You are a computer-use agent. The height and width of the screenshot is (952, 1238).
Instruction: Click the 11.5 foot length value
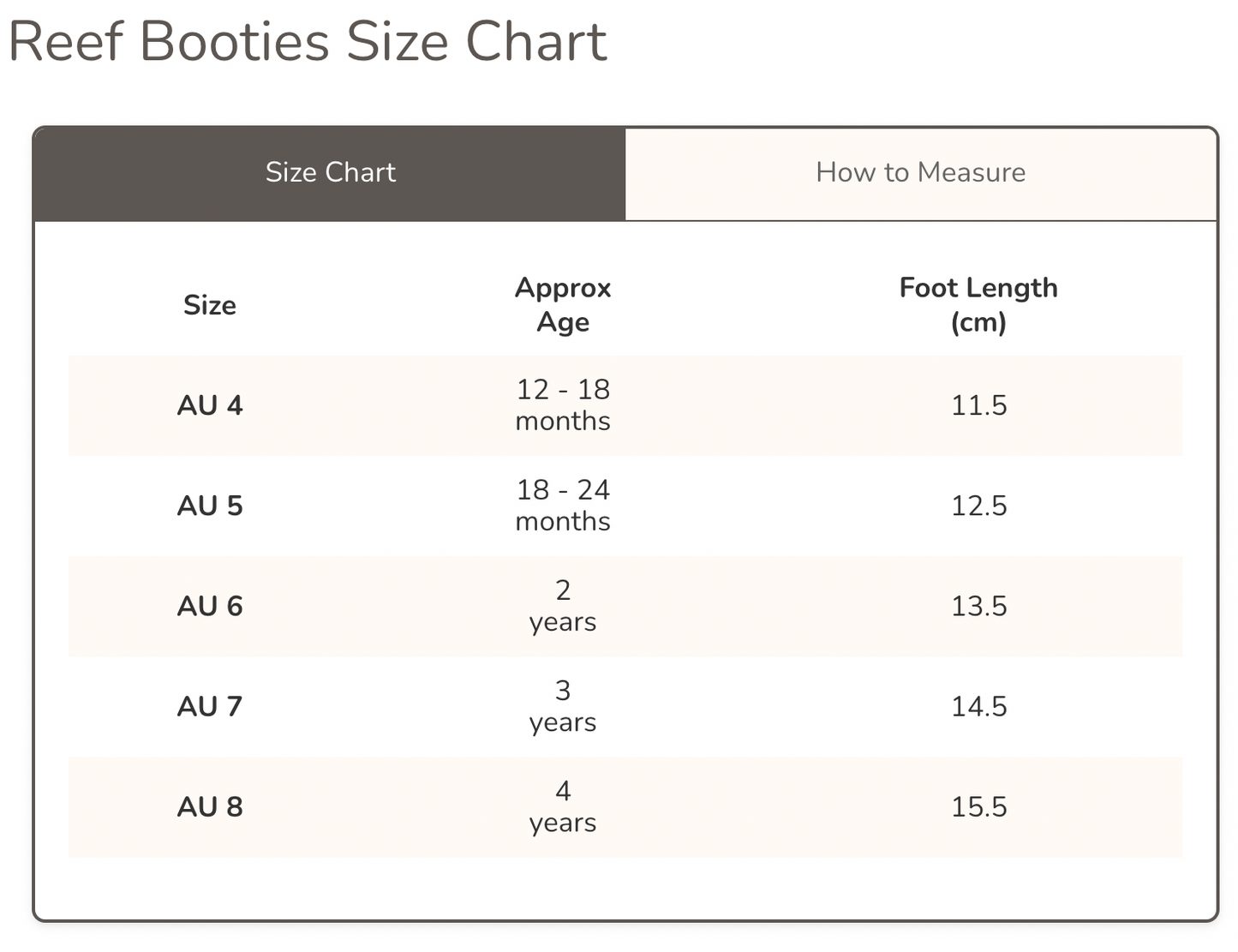pos(978,406)
